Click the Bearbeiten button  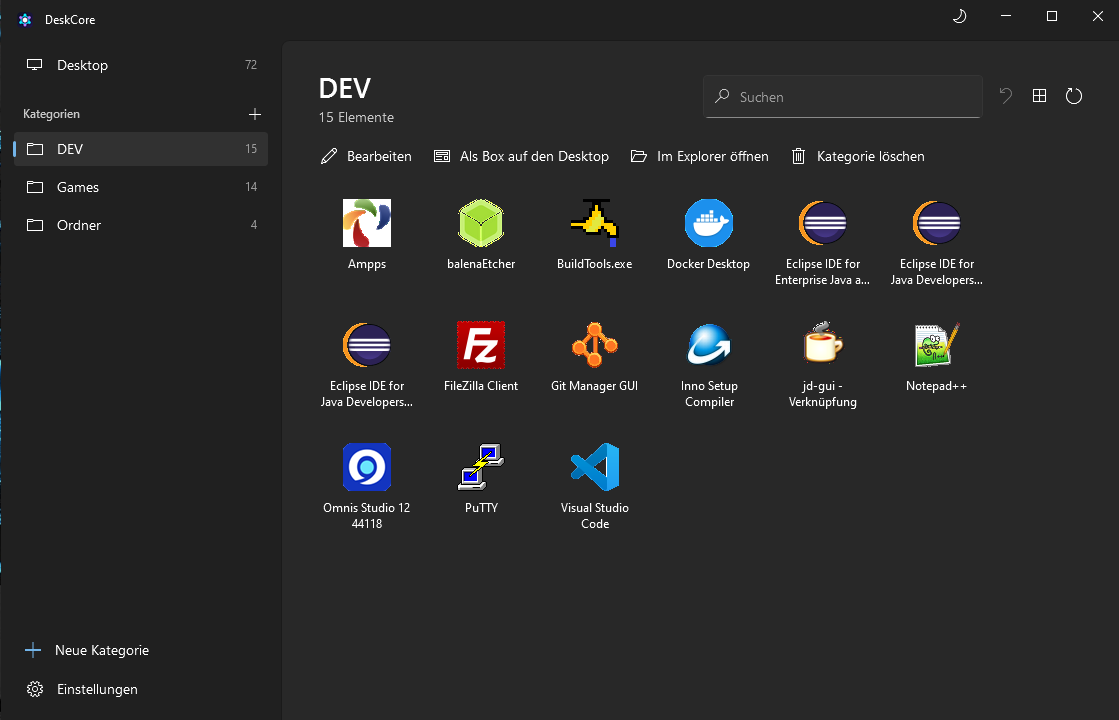pos(366,156)
